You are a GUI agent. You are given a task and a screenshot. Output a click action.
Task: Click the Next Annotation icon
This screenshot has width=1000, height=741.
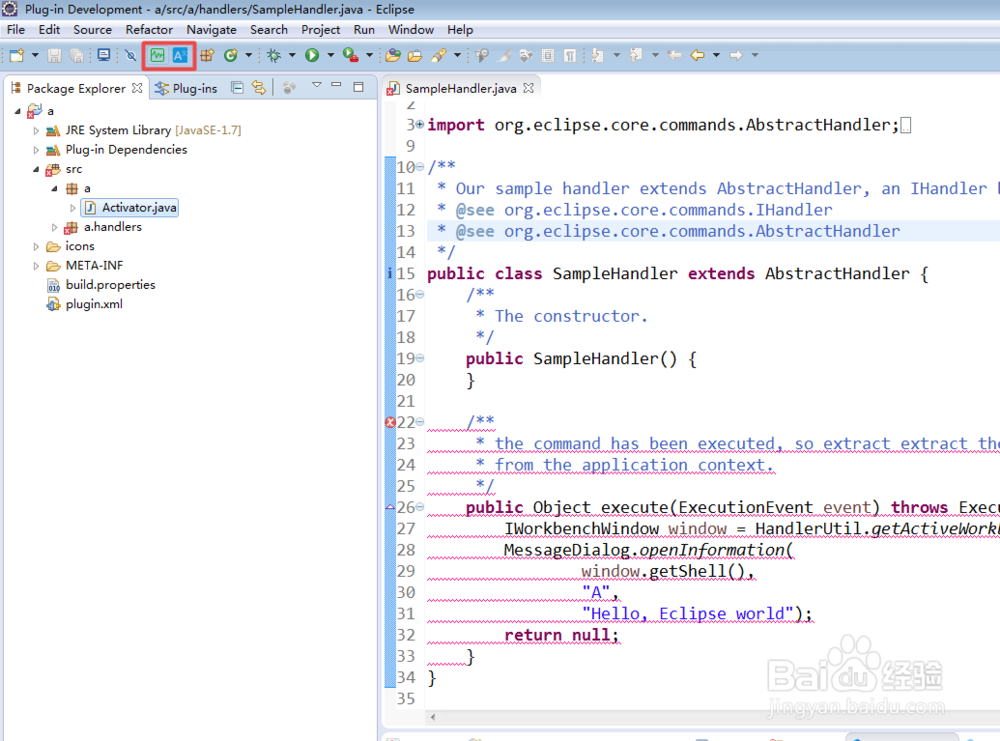(598, 55)
